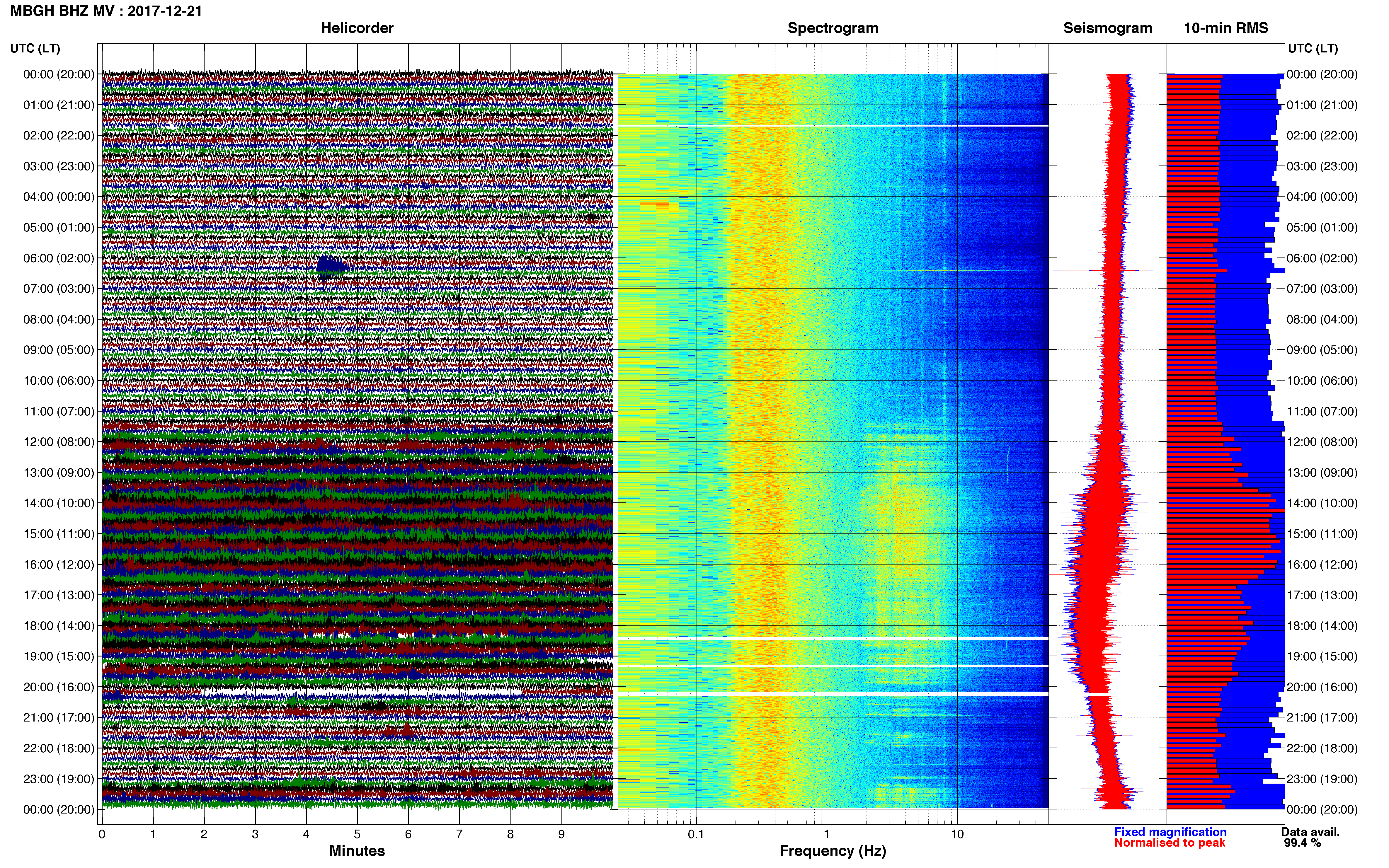Click tick label 1 on the Frequency axis
The height and width of the screenshot is (868, 1389).
[826, 834]
